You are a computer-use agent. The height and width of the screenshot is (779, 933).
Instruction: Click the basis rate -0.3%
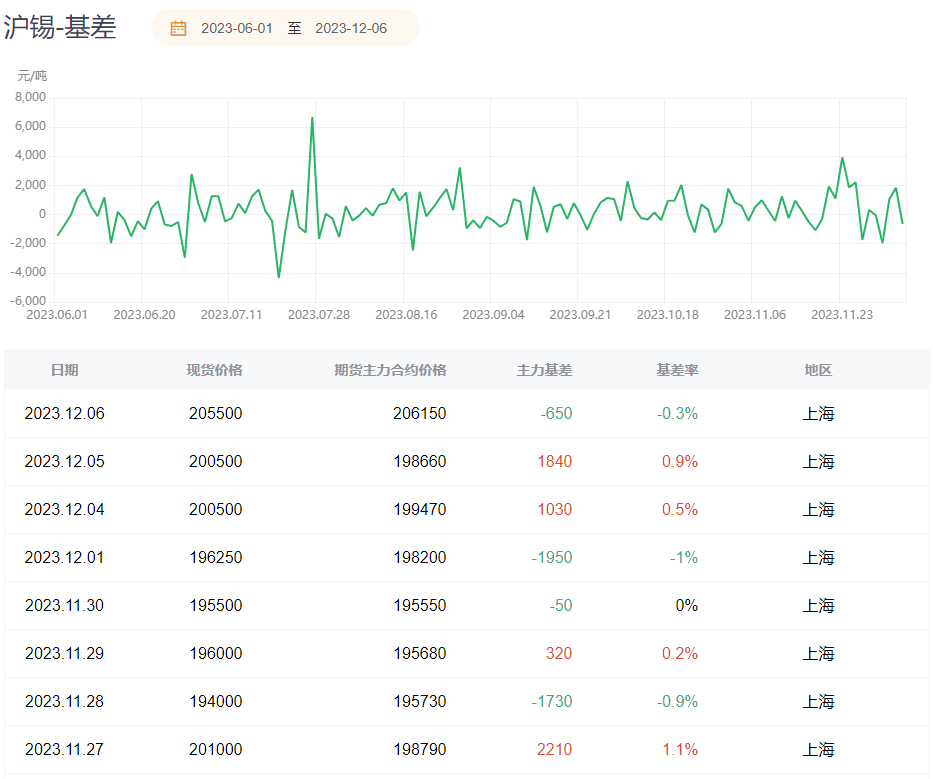point(677,414)
